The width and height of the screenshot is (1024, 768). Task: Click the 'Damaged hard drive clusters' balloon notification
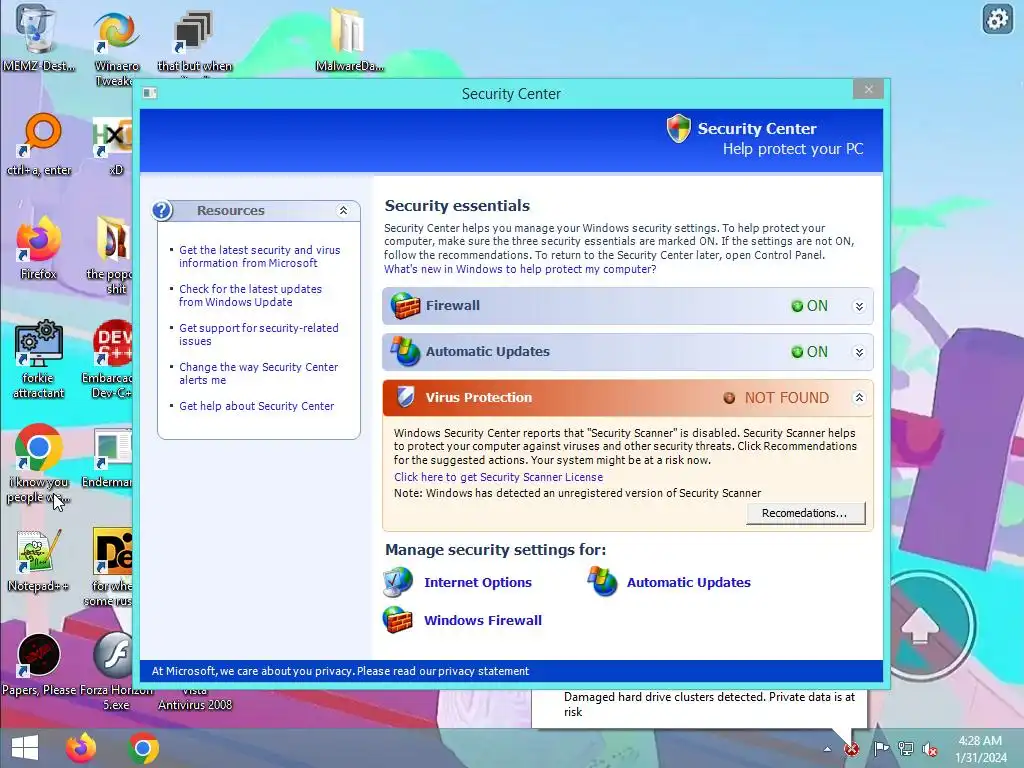[x=699, y=708]
